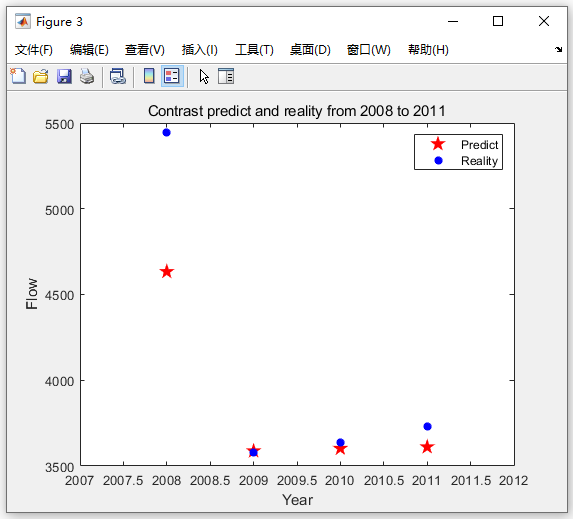
Task: Select the Reality legend entry
Action: pyautogui.click(x=479, y=161)
